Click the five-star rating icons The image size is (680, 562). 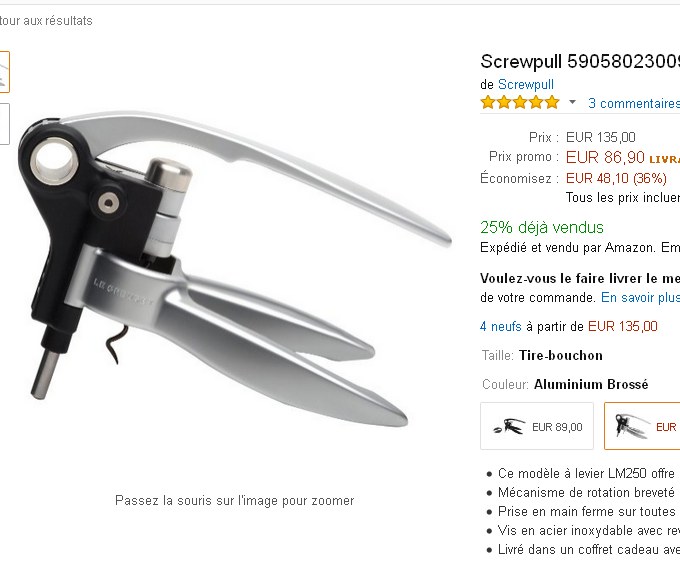click(x=520, y=102)
